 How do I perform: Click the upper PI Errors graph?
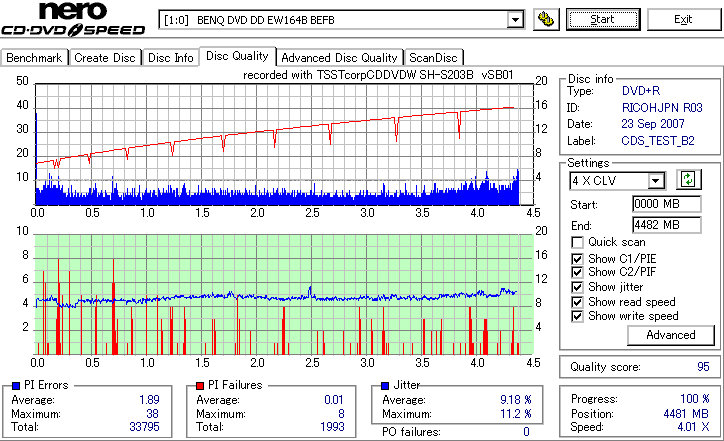pyautogui.click(x=284, y=145)
